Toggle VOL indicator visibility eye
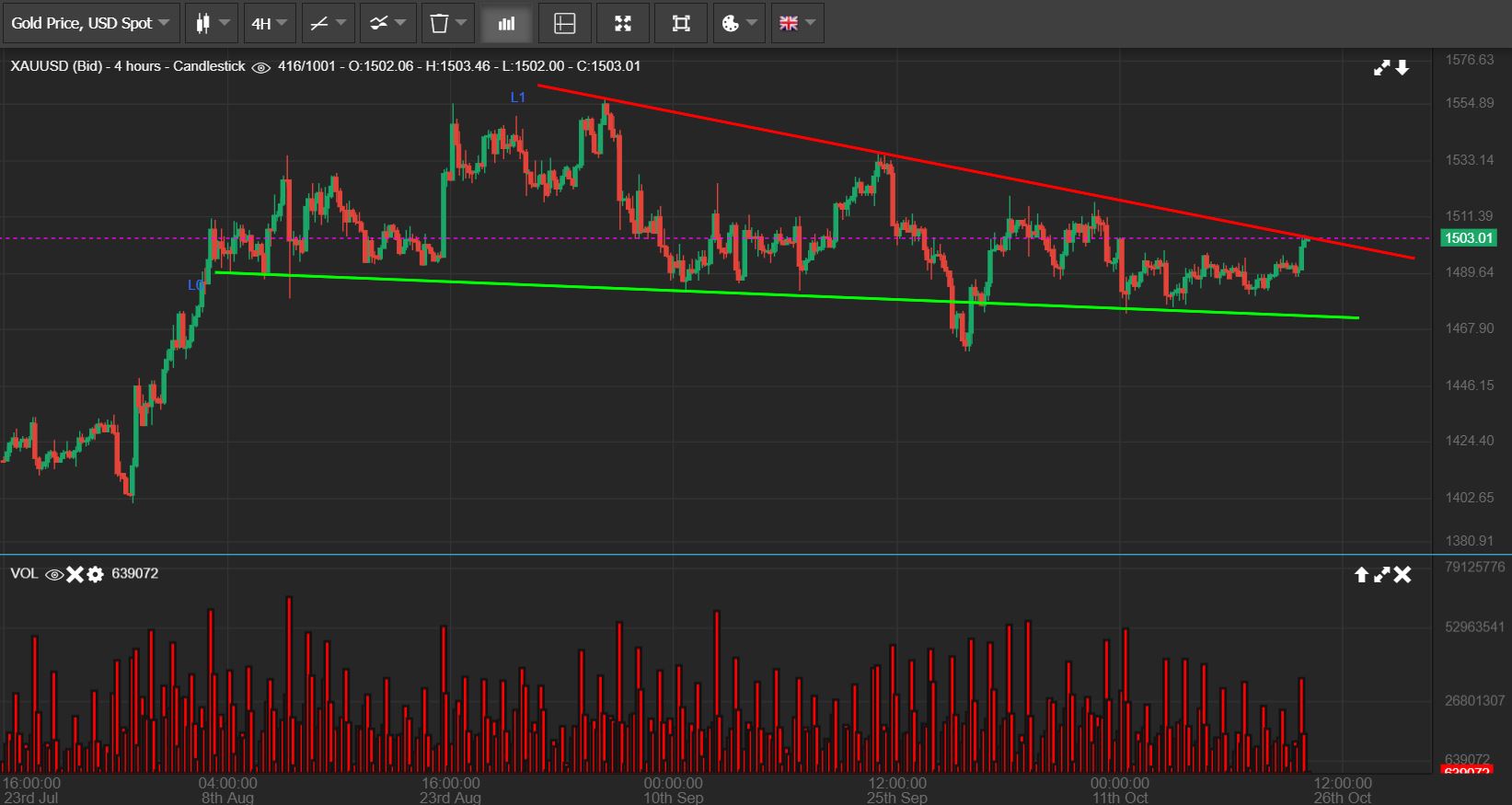Viewport: 1512px width, 805px height. pyautogui.click(x=54, y=574)
